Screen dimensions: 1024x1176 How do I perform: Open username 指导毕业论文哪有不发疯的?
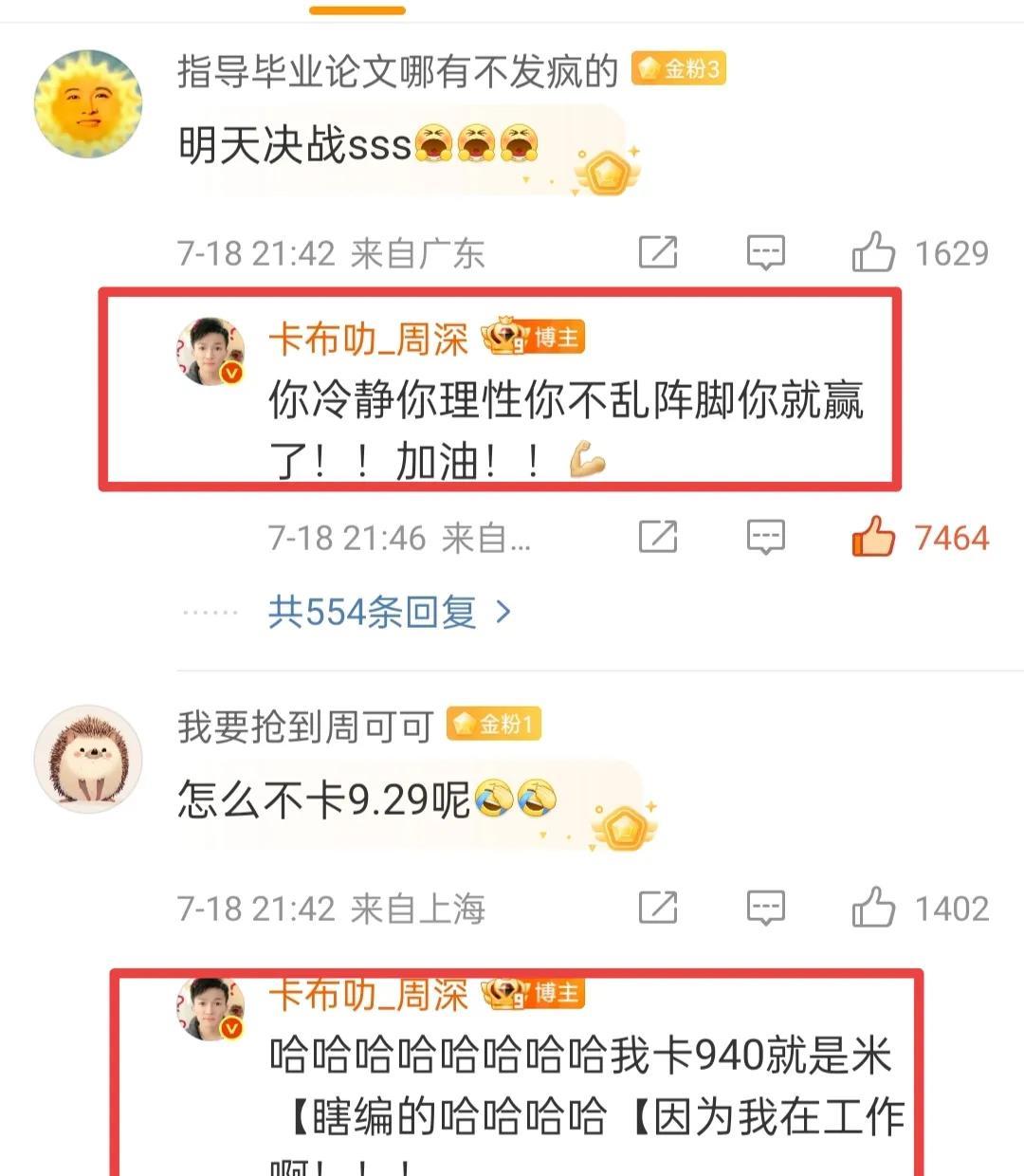click(x=397, y=71)
